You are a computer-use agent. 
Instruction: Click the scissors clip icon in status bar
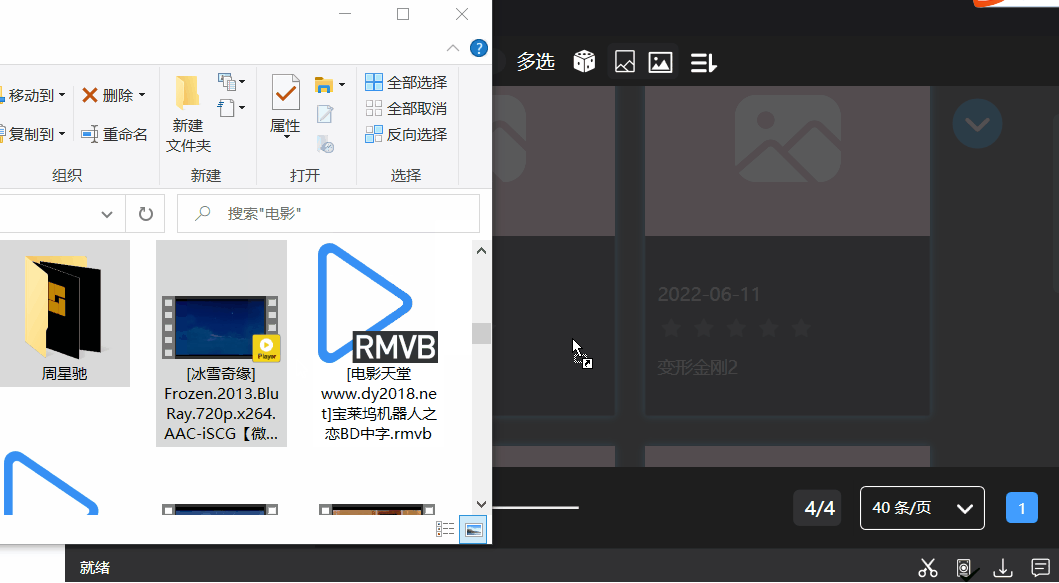[x=928, y=568]
